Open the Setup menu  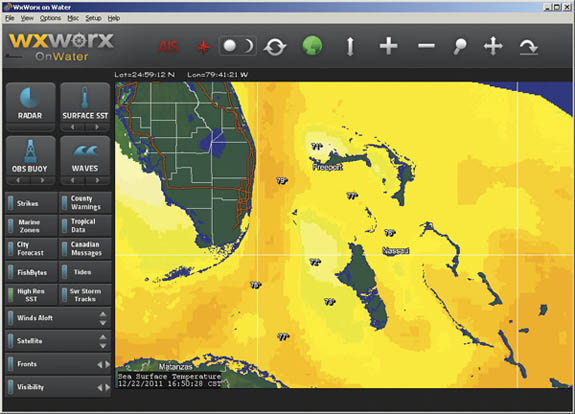93,18
